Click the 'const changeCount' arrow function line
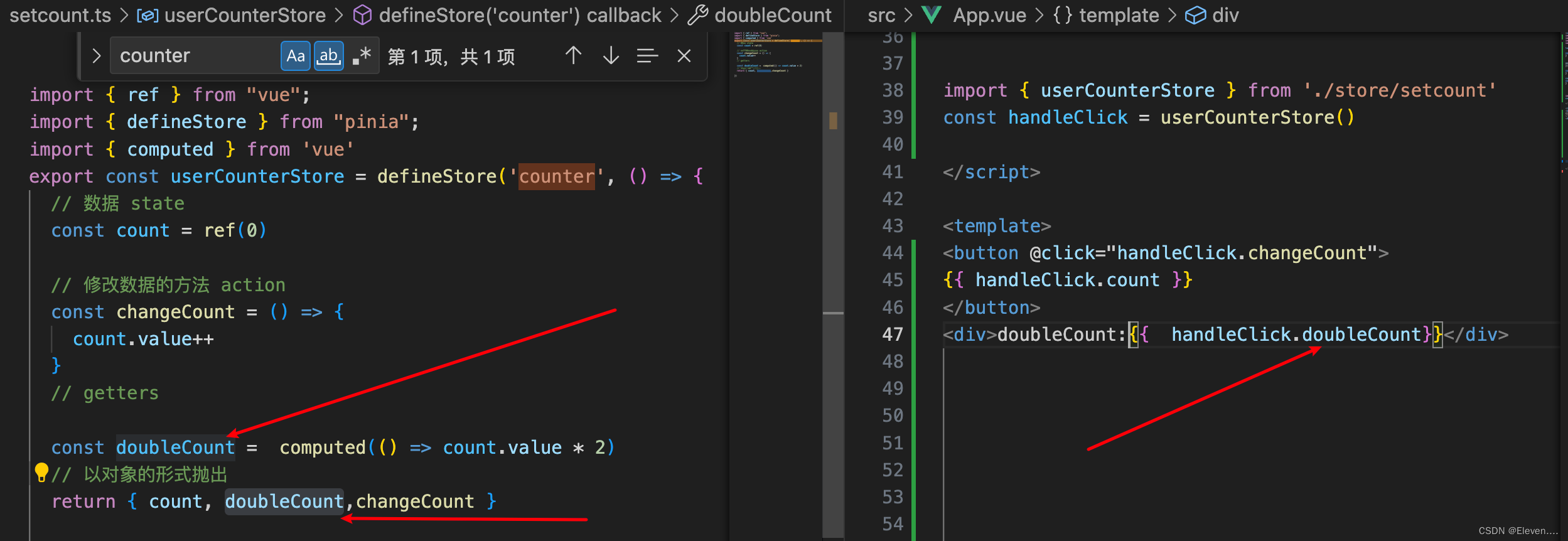The width and height of the screenshot is (1568, 541). [198, 312]
